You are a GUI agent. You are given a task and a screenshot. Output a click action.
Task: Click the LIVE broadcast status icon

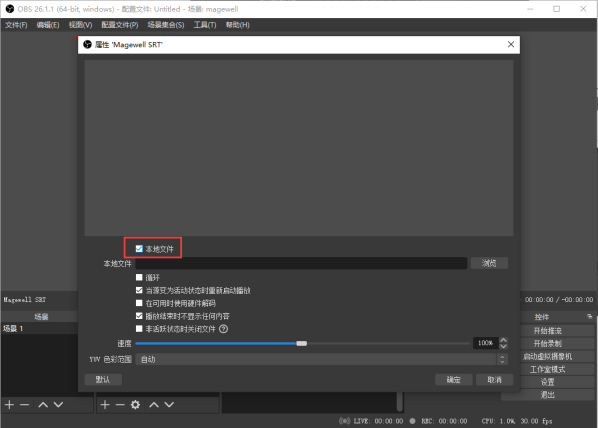pyautogui.click(x=344, y=421)
